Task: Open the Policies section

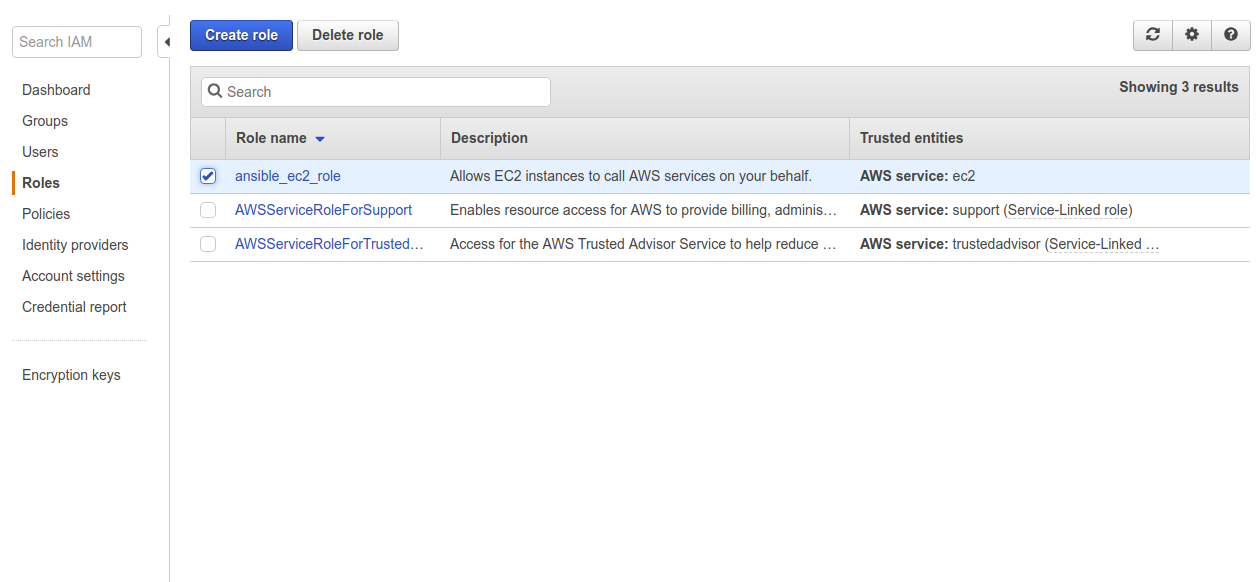Action: (46, 214)
